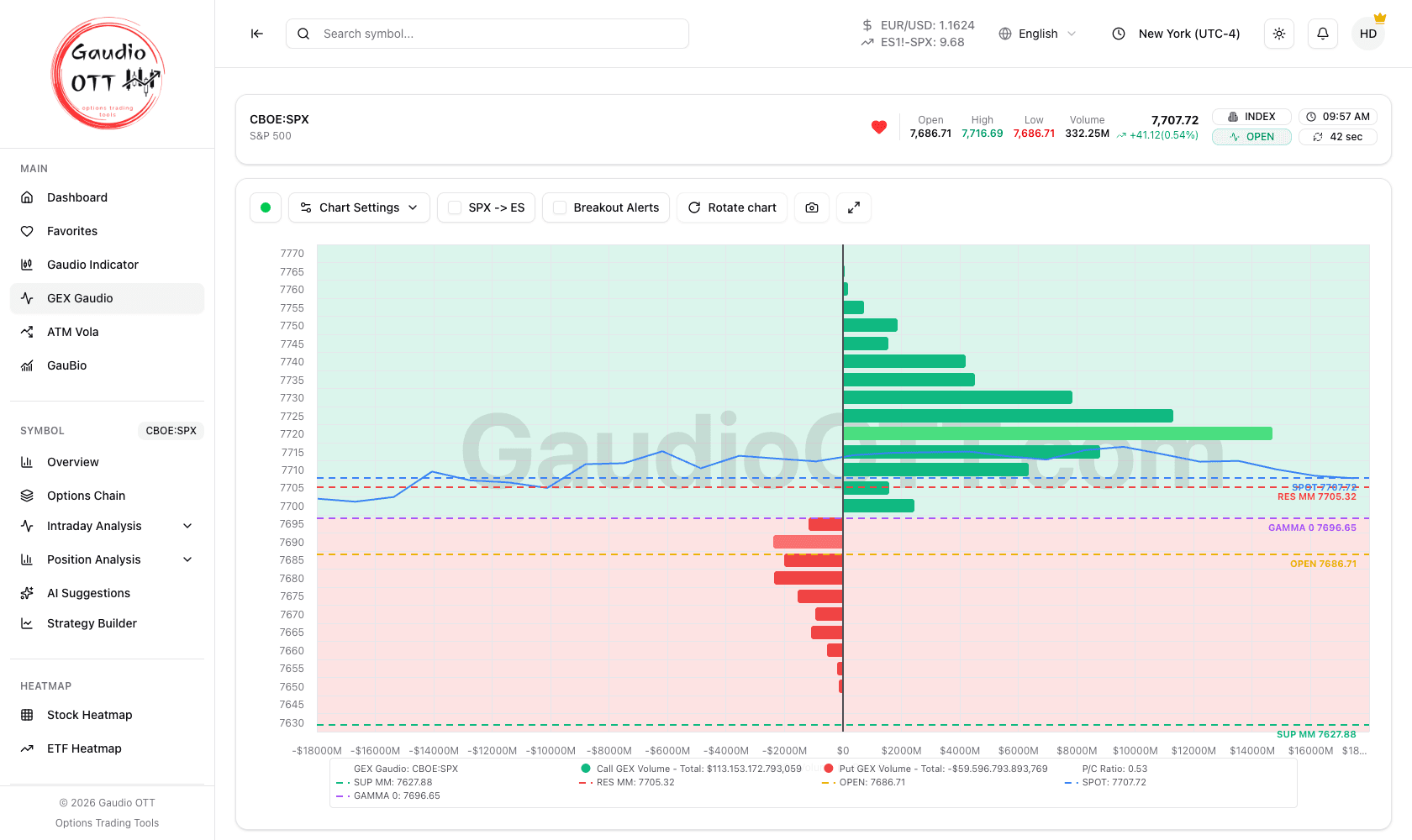Click the Options Chain layers icon

(27, 496)
